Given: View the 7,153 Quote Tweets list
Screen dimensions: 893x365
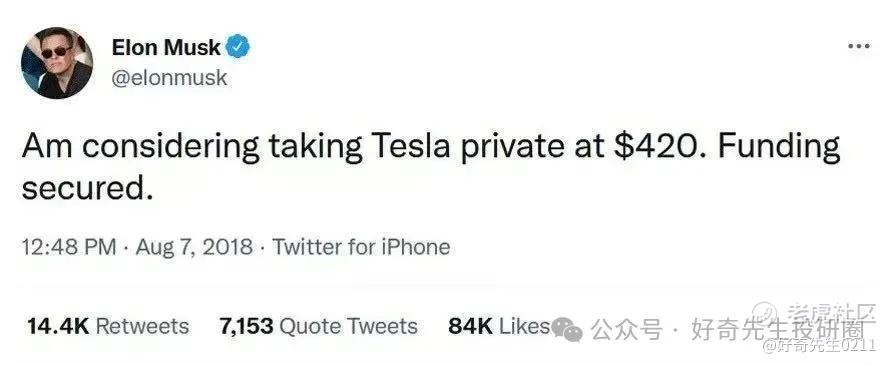Looking at the screenshot, I should tap(319, 326).
